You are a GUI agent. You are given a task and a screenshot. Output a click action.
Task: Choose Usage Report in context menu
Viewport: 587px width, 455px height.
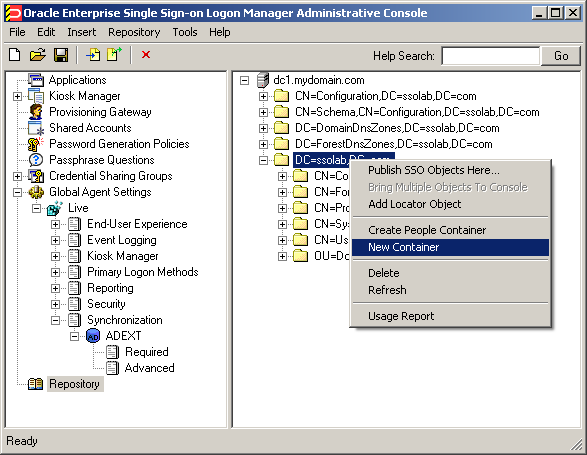450,316
